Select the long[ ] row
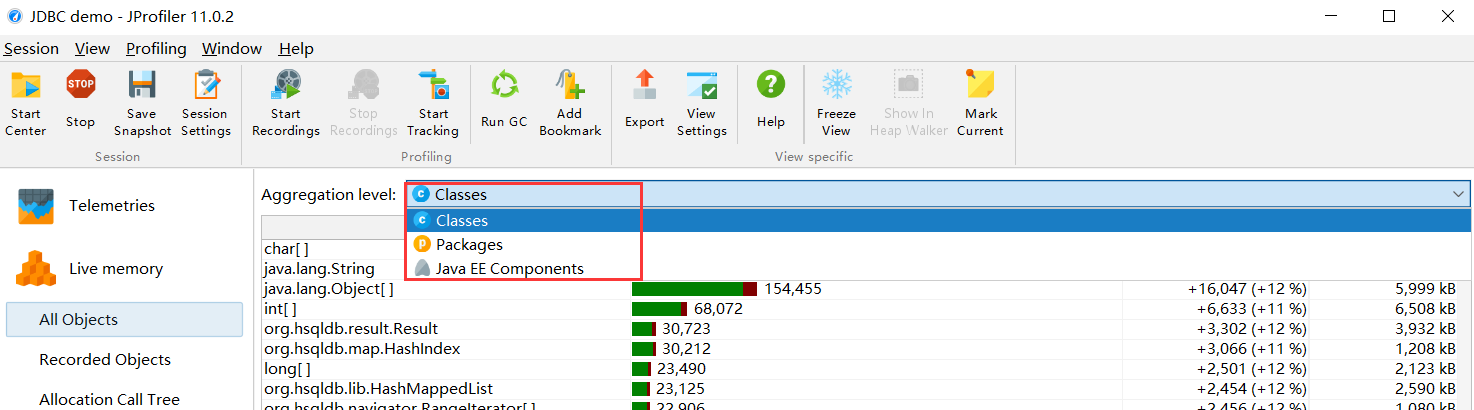 (865, 368)
